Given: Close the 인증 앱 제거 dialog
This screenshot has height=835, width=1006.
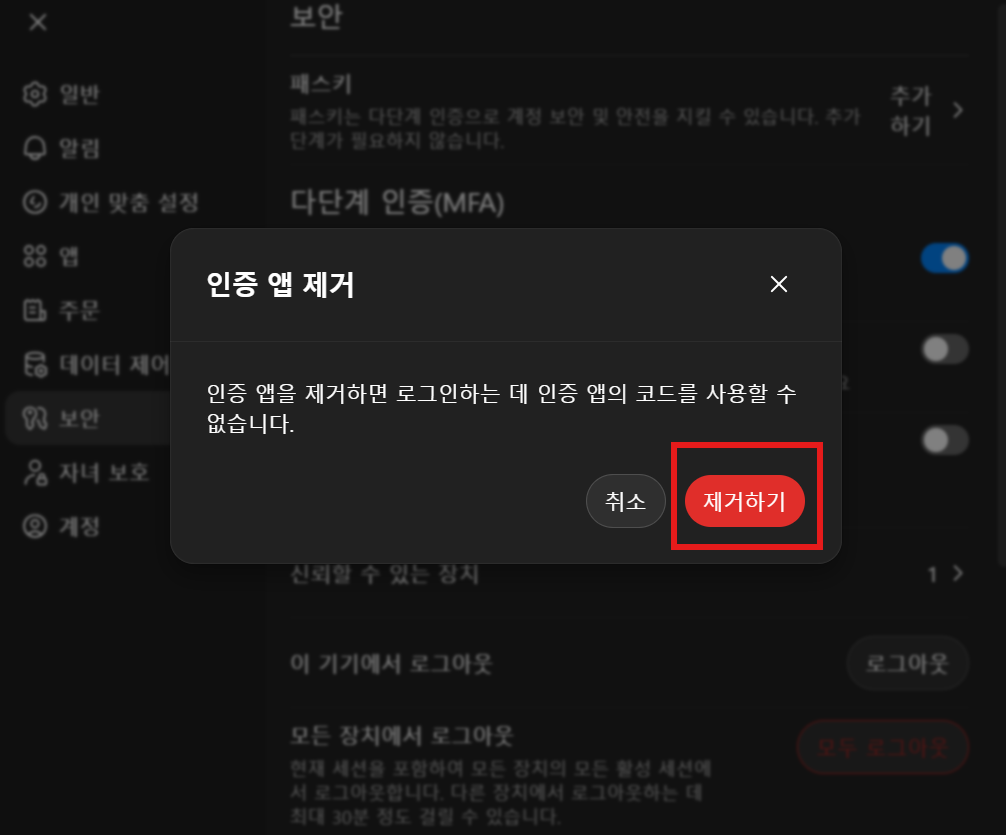Looking at the screenshot, I should point(779,284).
